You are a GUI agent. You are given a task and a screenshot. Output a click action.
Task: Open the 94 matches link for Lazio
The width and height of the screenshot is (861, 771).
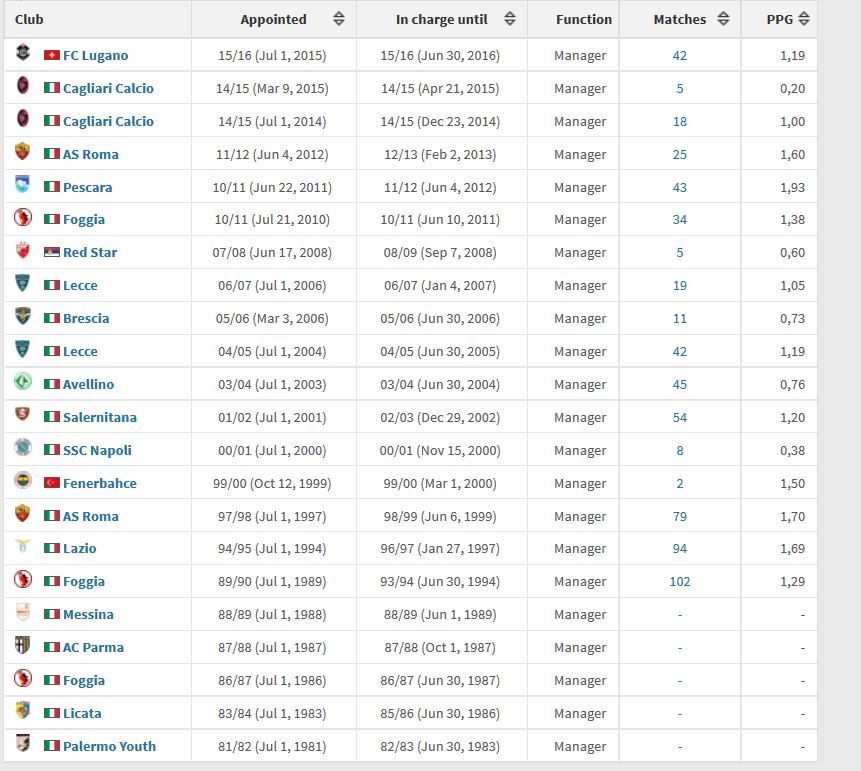680,549
